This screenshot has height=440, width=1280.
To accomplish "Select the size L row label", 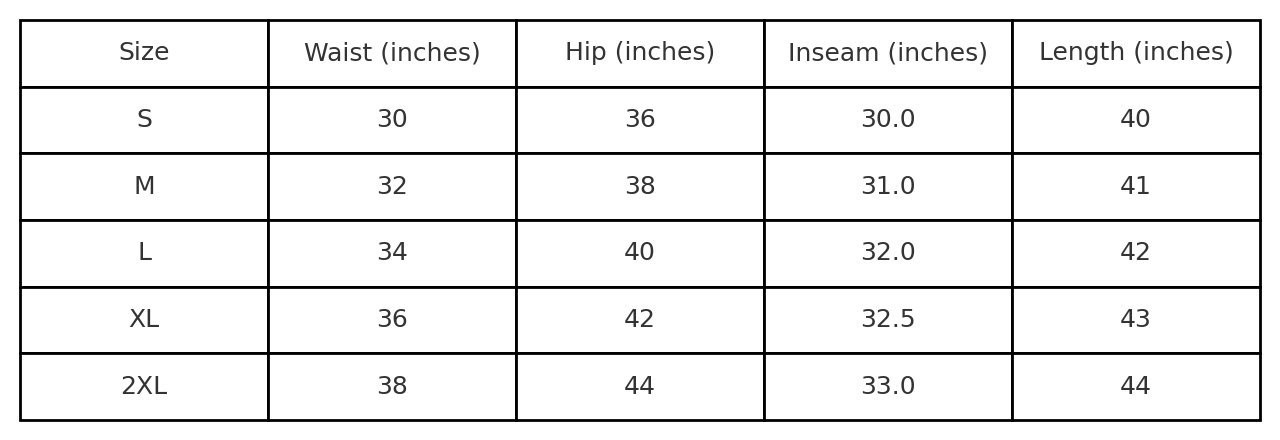I will point(144,253).
